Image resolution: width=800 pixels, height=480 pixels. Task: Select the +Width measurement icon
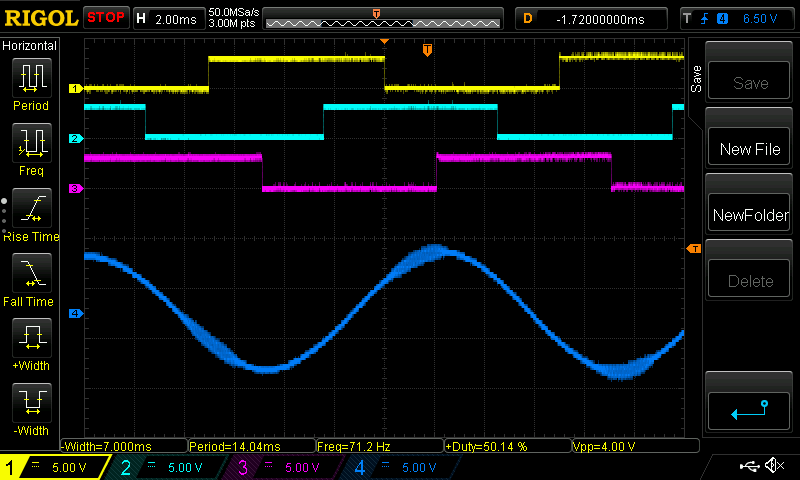[x=32, y=338]
